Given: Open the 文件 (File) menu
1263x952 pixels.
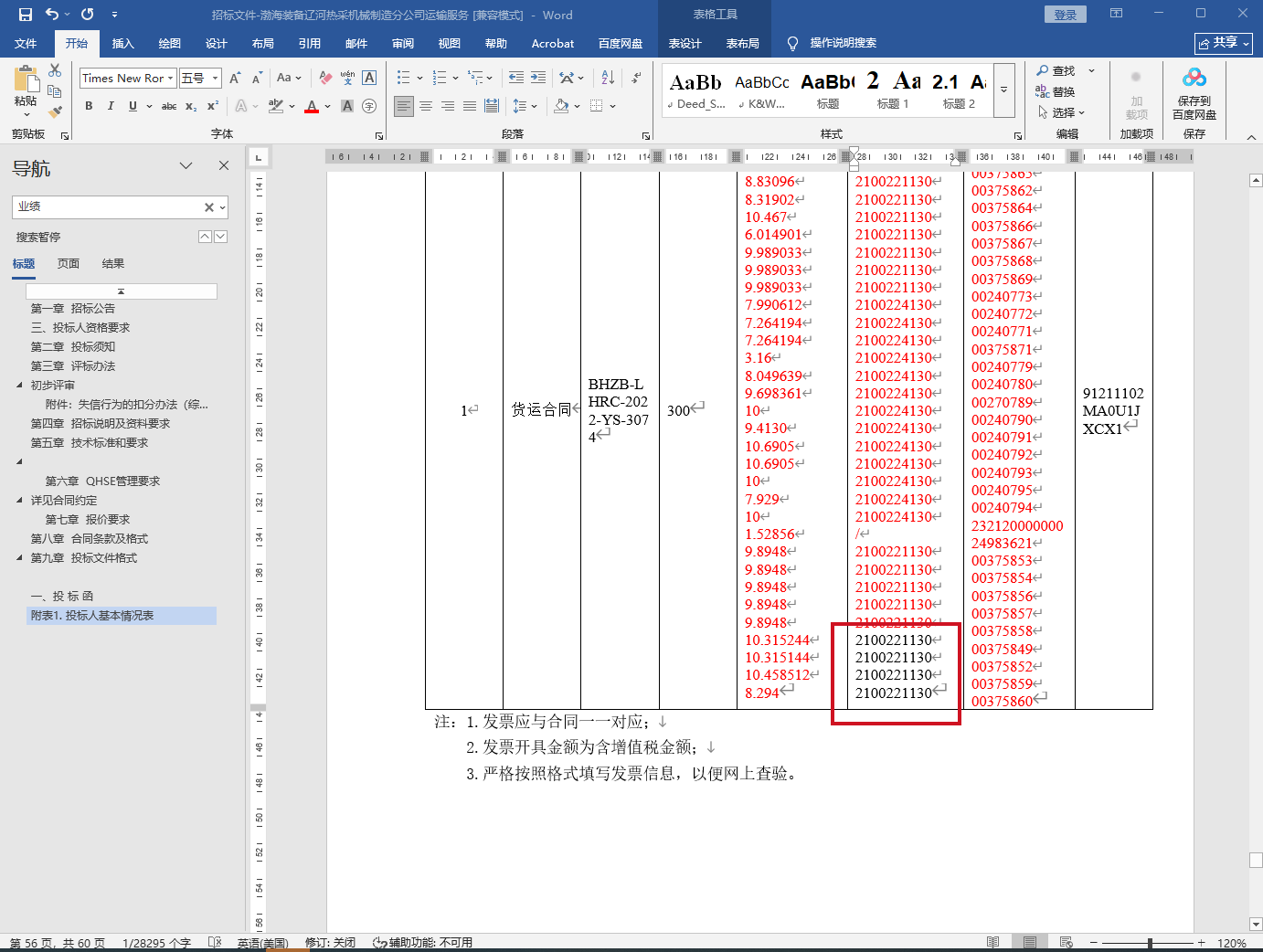Looking at the screenshot, I should tap(26, 43).
